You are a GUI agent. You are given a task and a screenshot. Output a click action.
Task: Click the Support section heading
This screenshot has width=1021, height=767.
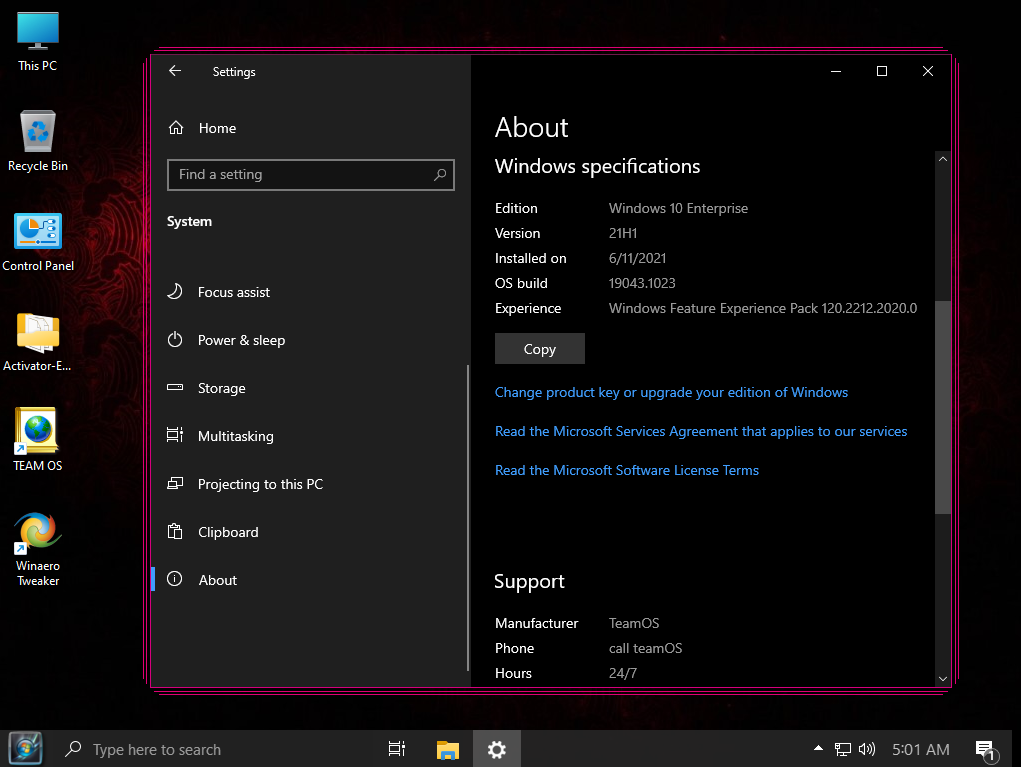coord(529,581)
